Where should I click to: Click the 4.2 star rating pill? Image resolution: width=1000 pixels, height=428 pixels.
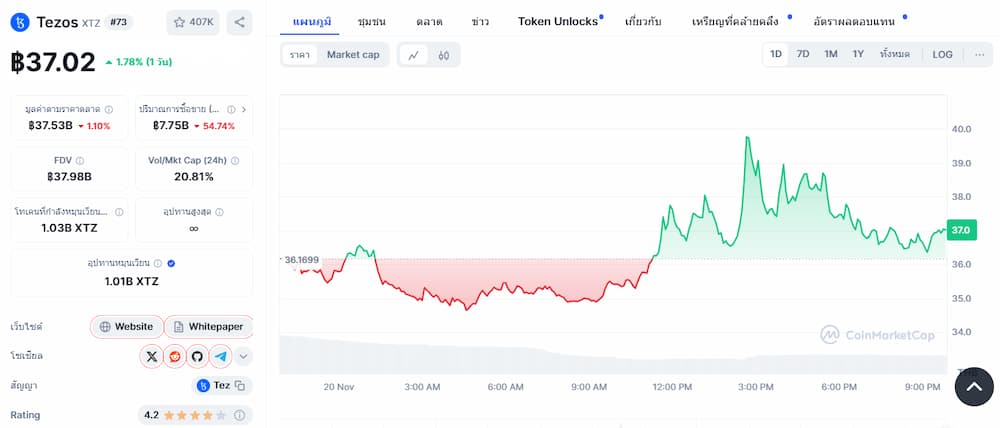195,415
